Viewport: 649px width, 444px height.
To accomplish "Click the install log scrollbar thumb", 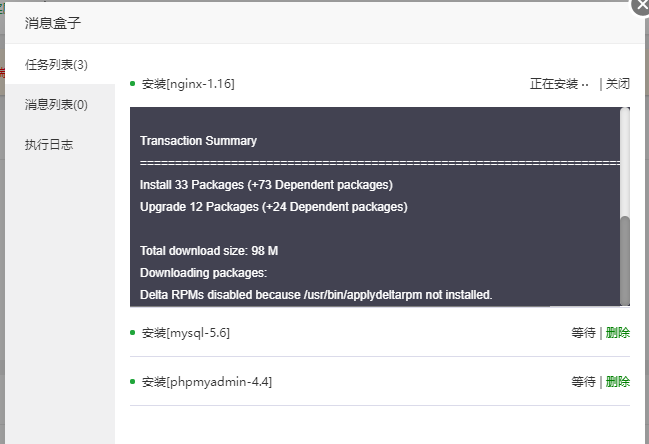I will pos(625,260).
